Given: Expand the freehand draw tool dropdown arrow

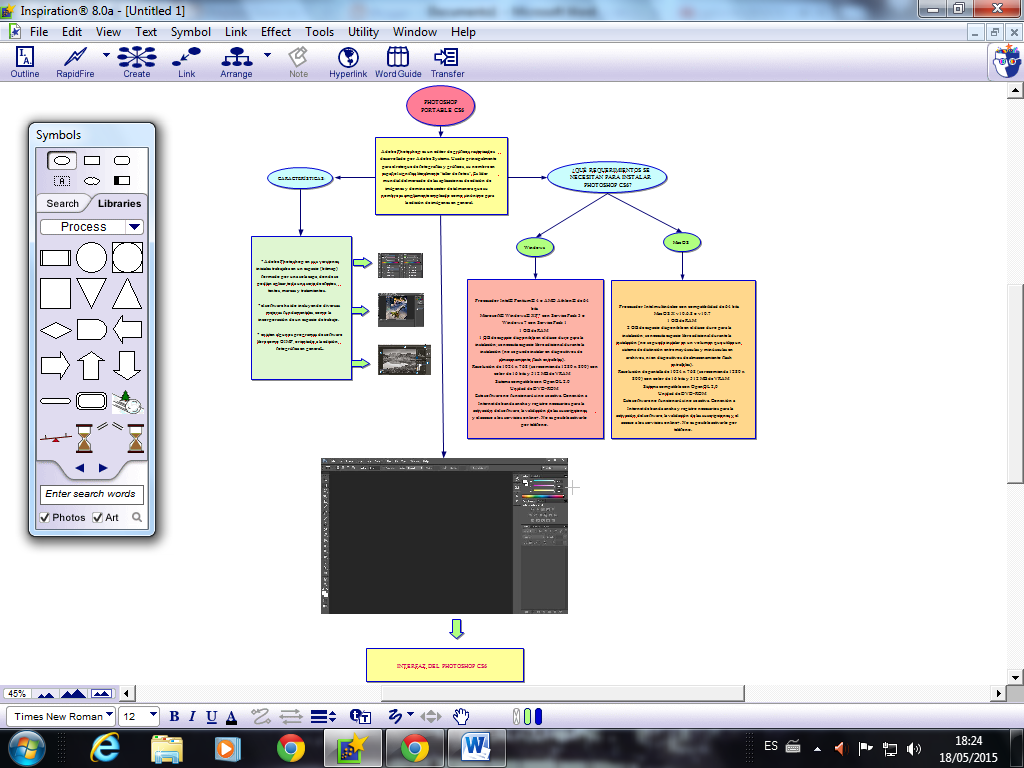Looking at the screenshot, I should 410,714.
